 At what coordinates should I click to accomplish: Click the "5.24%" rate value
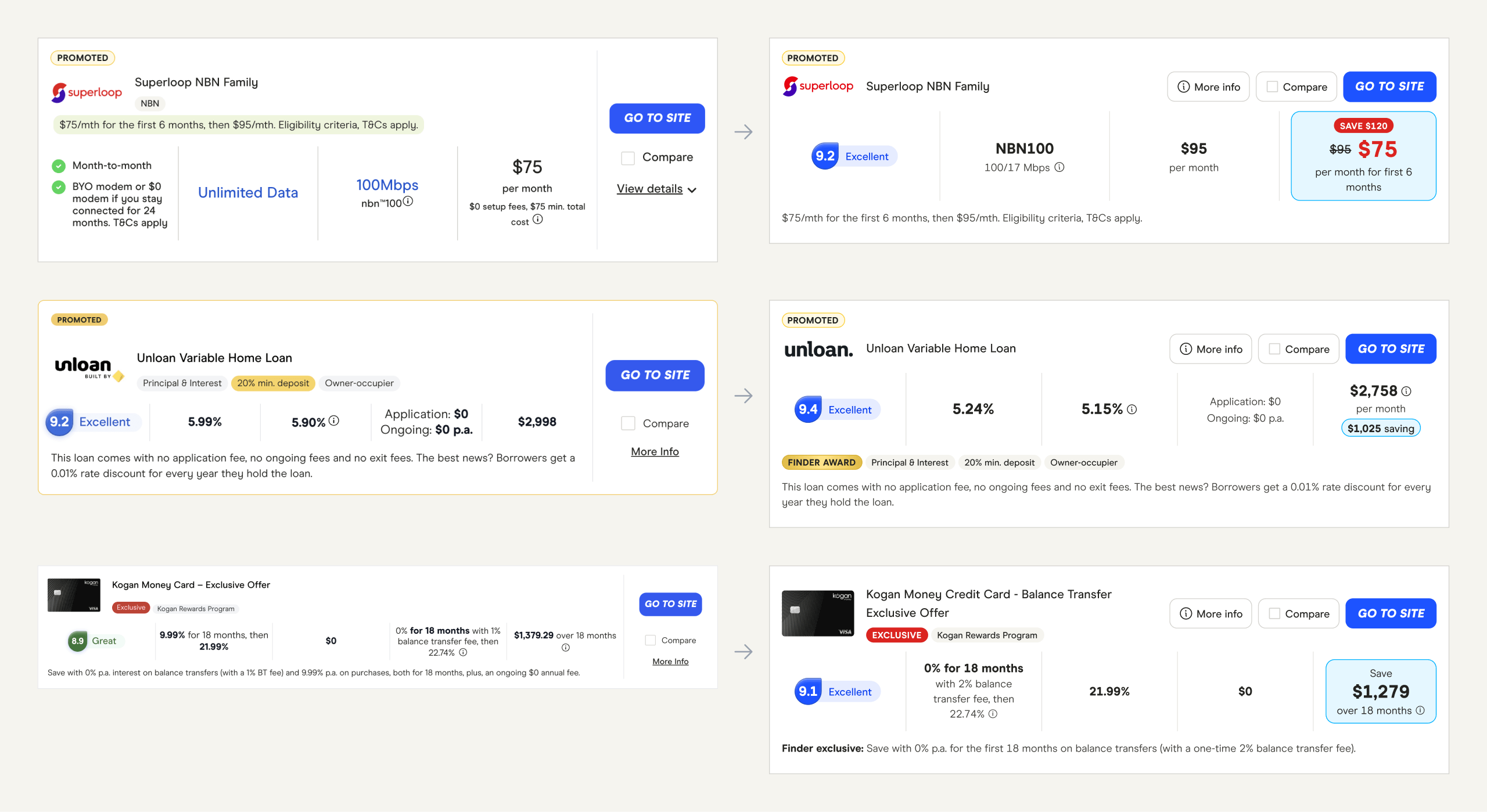973,409
